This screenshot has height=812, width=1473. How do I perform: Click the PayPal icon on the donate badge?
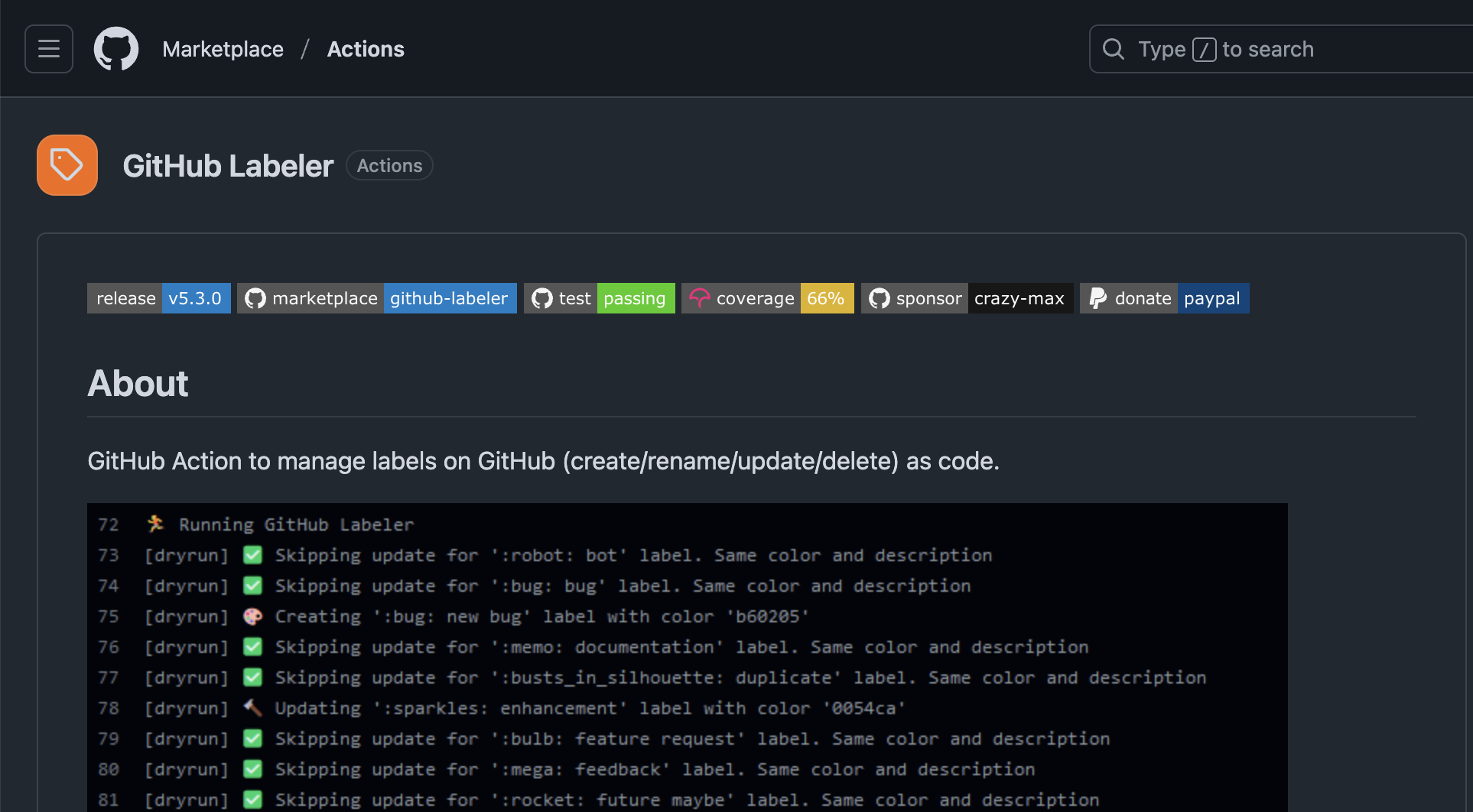(x=1097, y=298)
